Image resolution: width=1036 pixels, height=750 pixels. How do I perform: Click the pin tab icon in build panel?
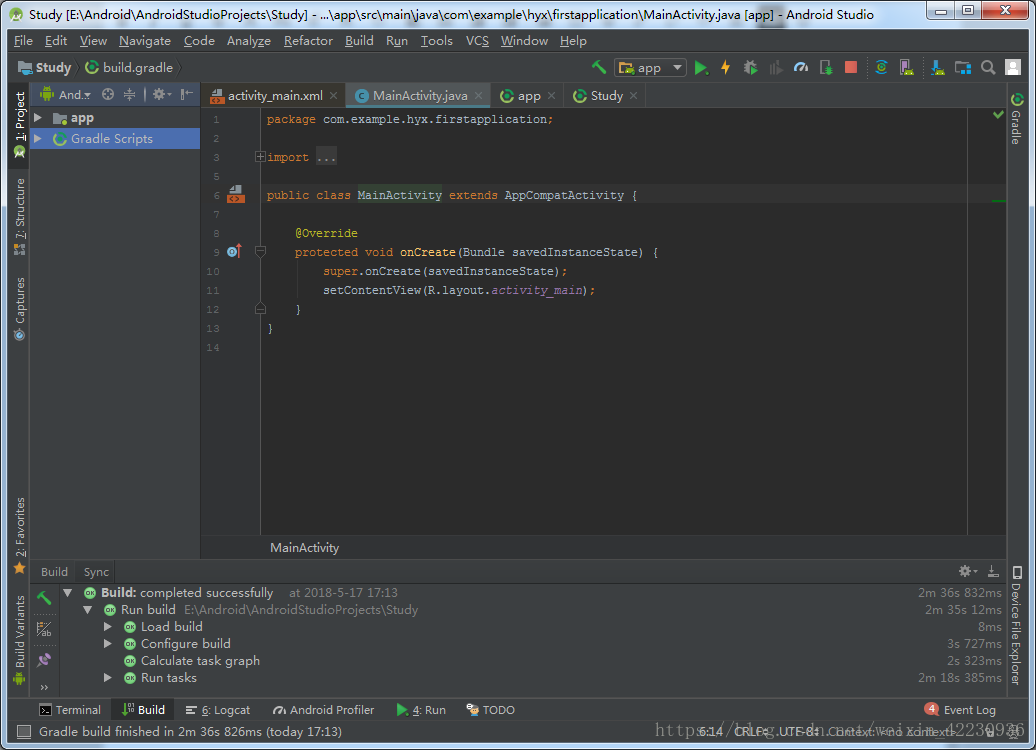[x=44, y=659]
